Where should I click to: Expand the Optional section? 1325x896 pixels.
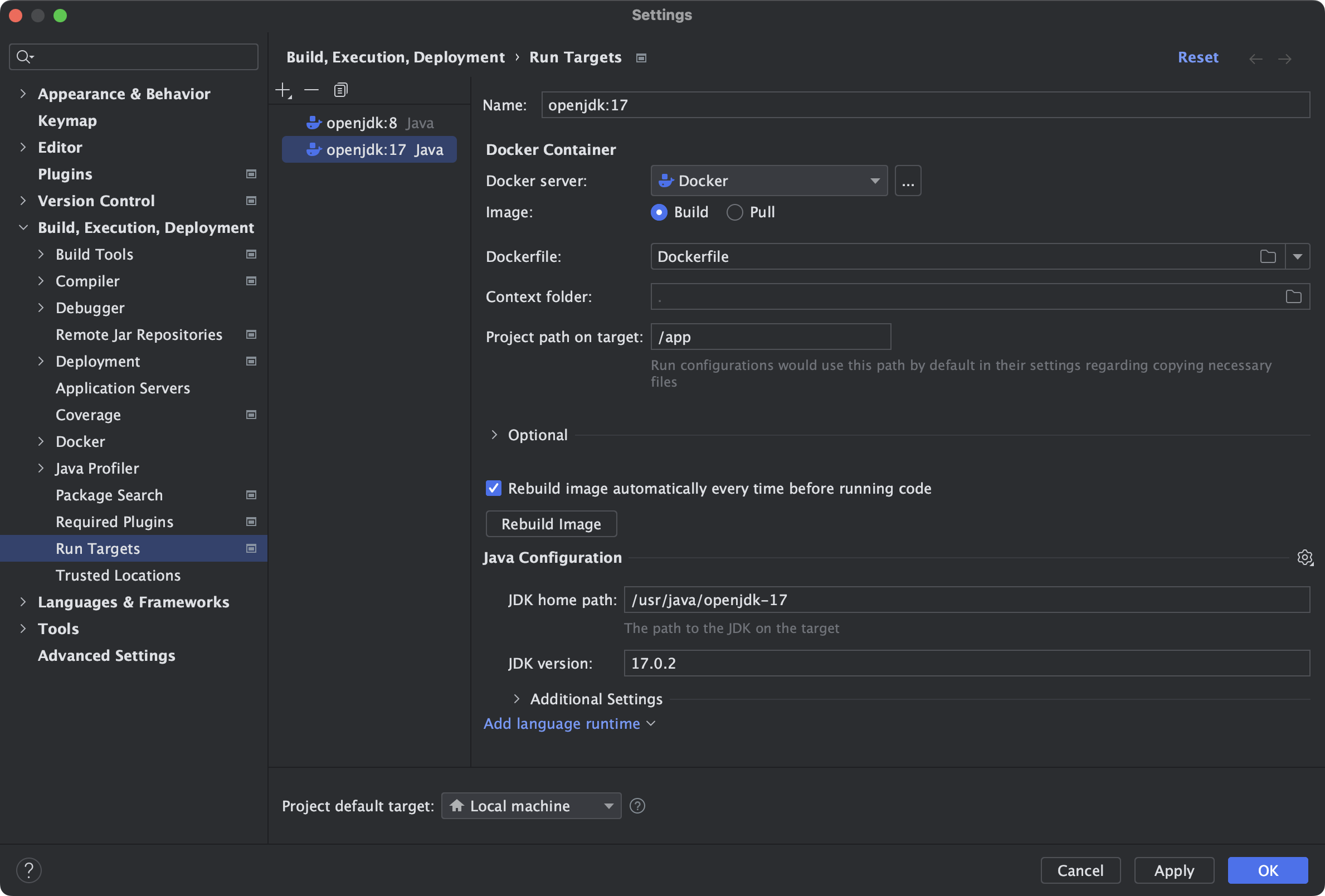click(x=495, y=435)
